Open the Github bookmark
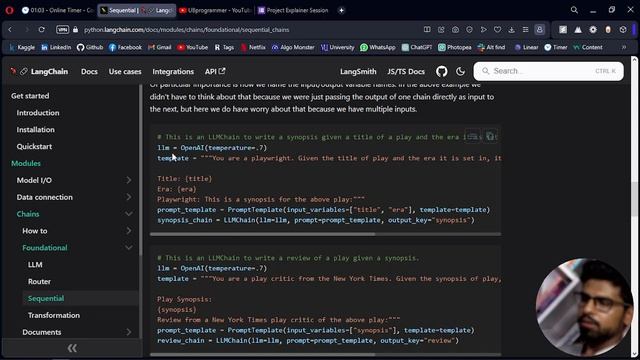 (90, 47)
